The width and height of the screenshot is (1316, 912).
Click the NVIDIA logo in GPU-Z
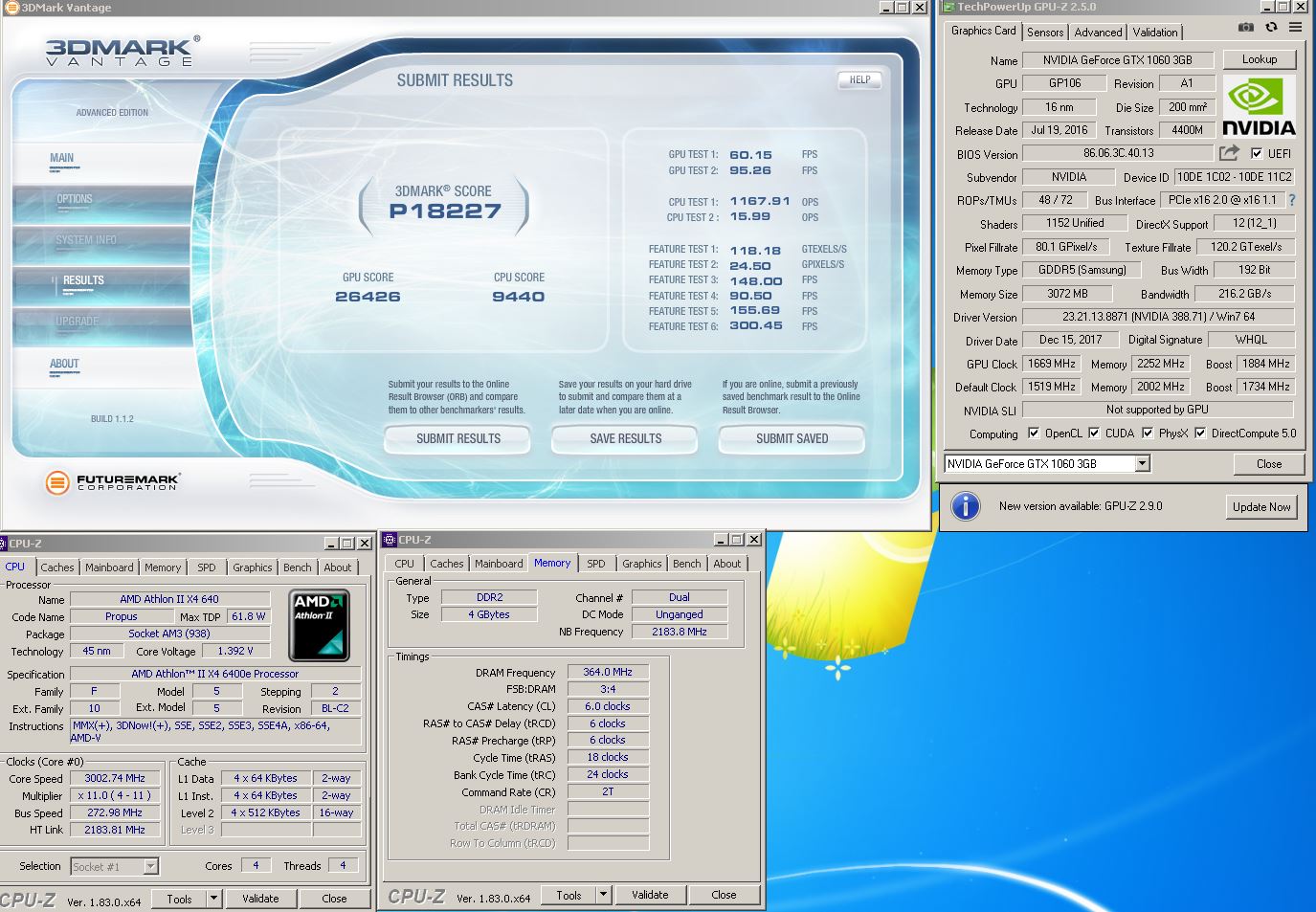(1259, 108)
